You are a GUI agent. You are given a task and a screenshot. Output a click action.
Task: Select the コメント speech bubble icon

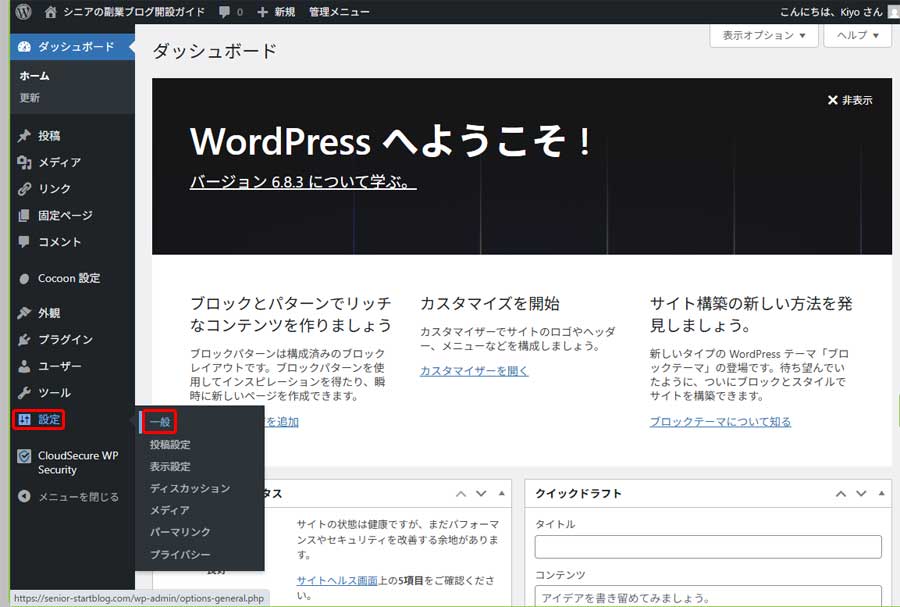pos(24,241)
